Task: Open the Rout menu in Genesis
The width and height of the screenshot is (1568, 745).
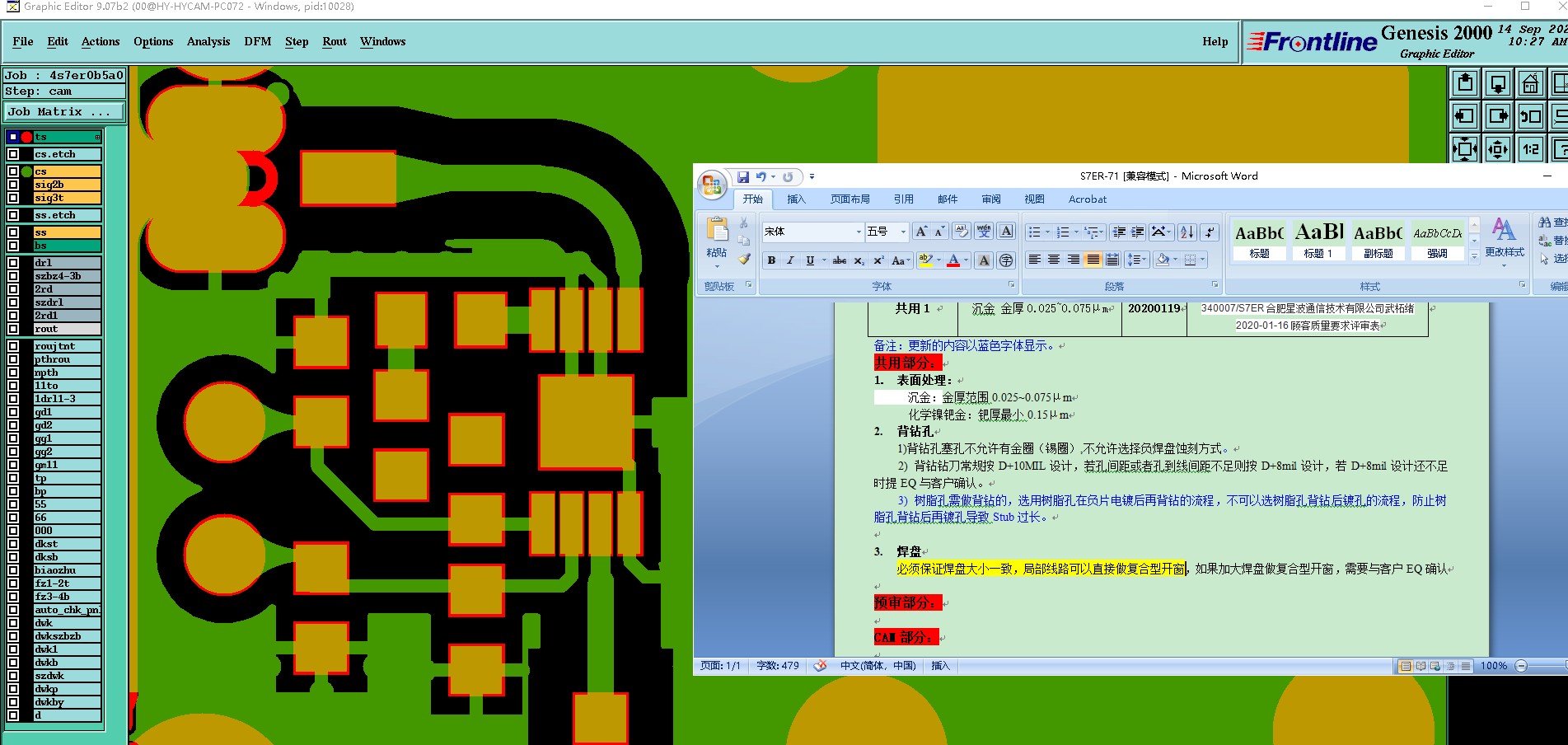Action: click(335, 42)
